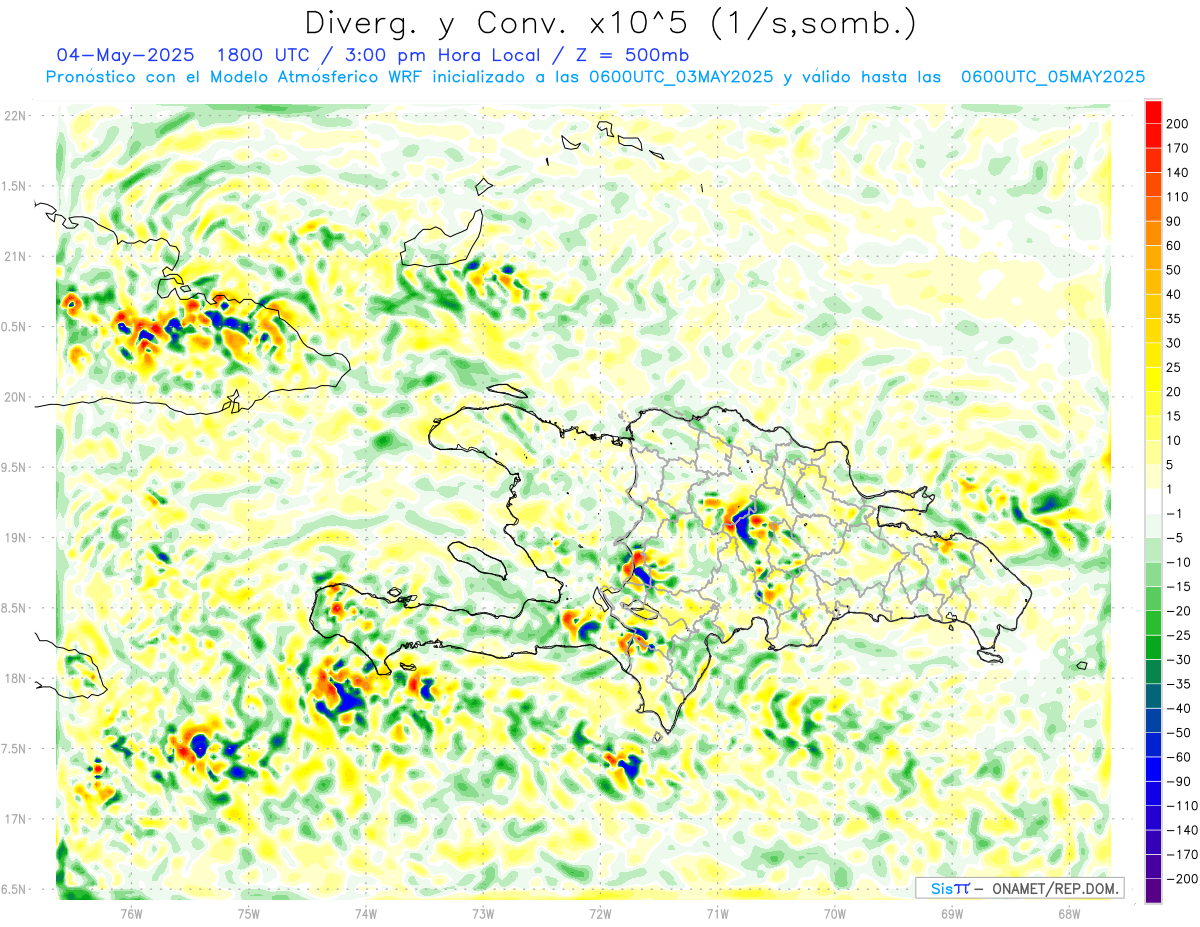Click the '0600UTC_03MAY2025' initialization text
The image size is (1200, 927).
click(681, 77)
